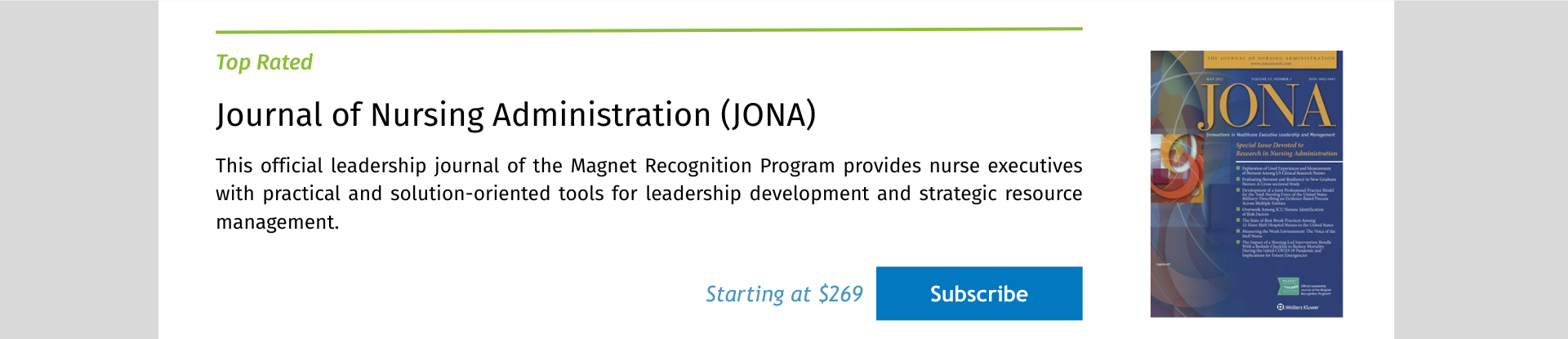Click the cover's article list

(x=1287, y=211)
